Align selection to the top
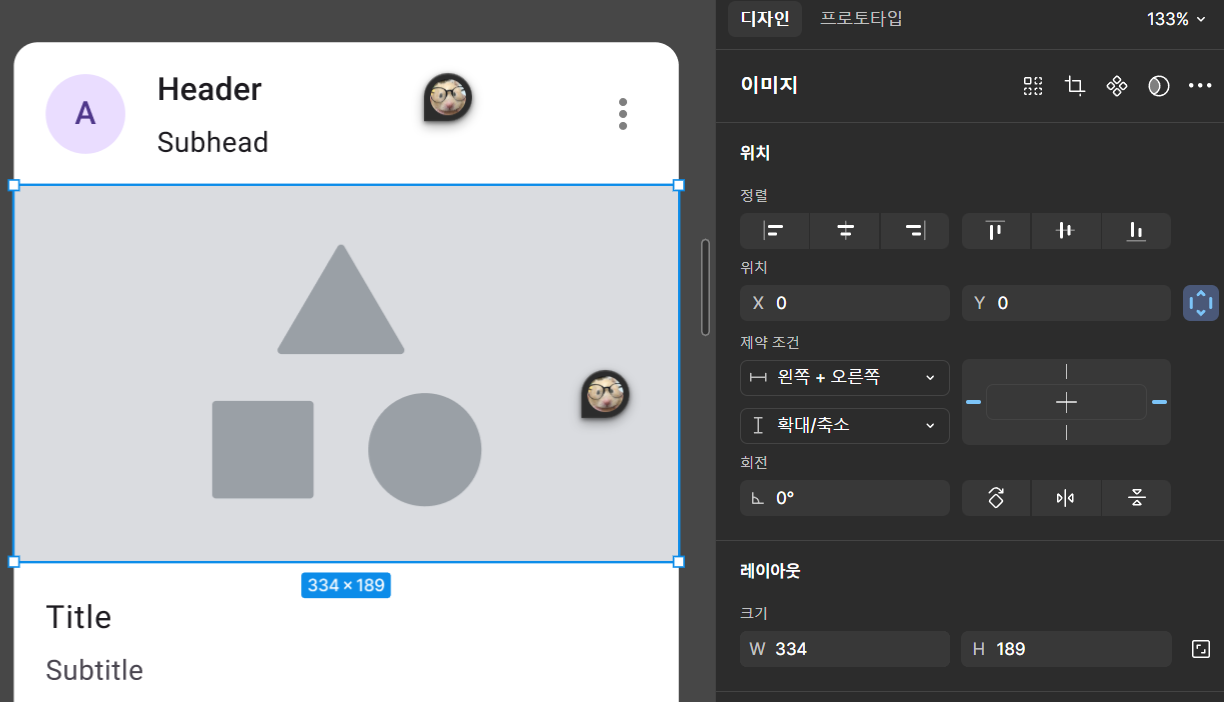Viewport: 1224px width, 702px height. click(996, 231)
